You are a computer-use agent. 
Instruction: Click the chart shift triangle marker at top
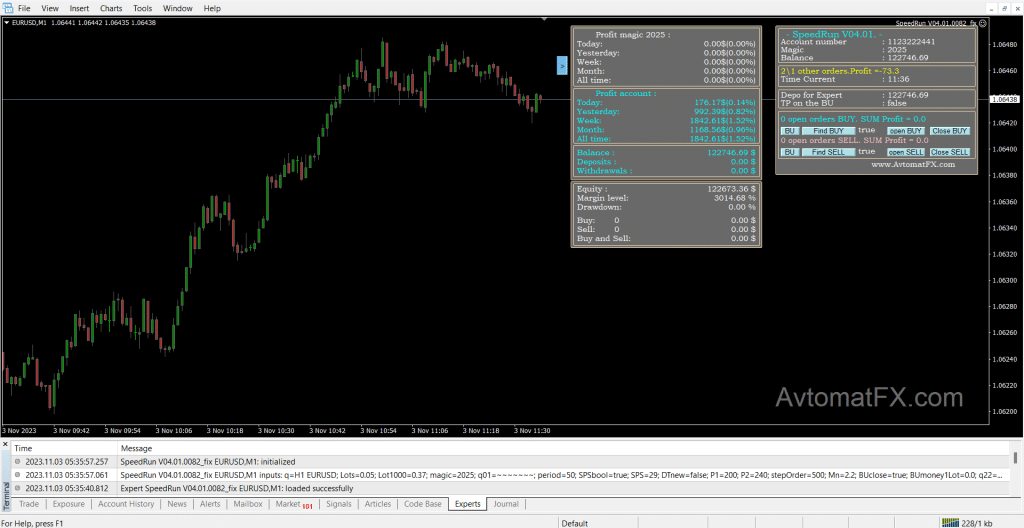pos(545,19)
